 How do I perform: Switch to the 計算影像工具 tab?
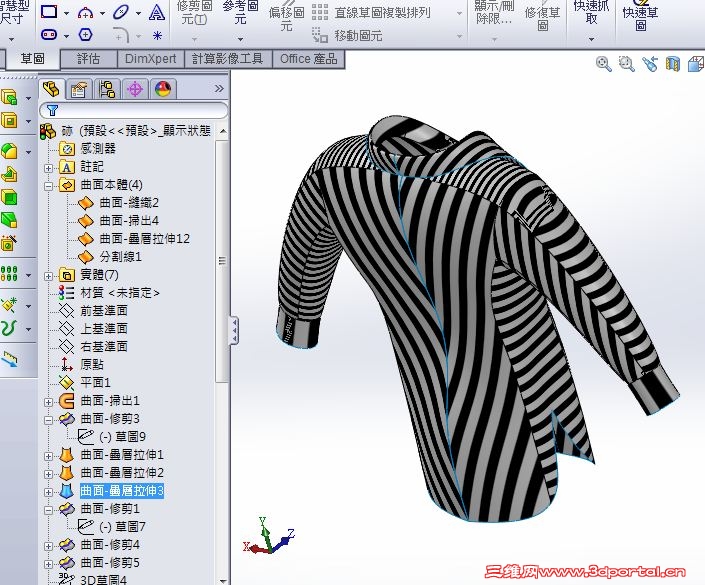click(228, 59)
